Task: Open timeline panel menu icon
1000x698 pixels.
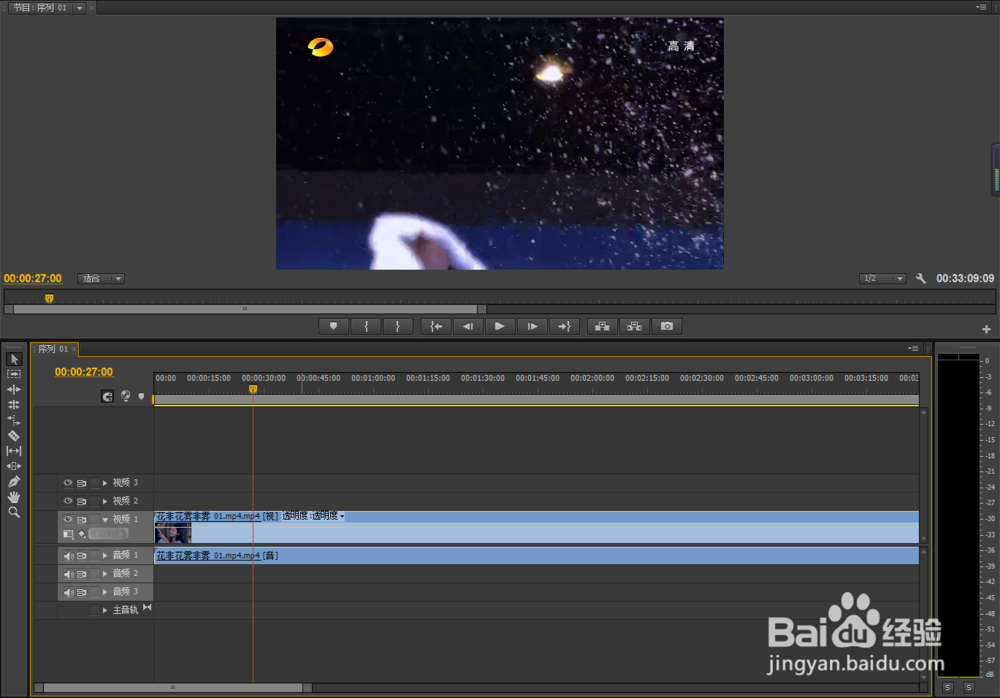Action: (913, 348)
